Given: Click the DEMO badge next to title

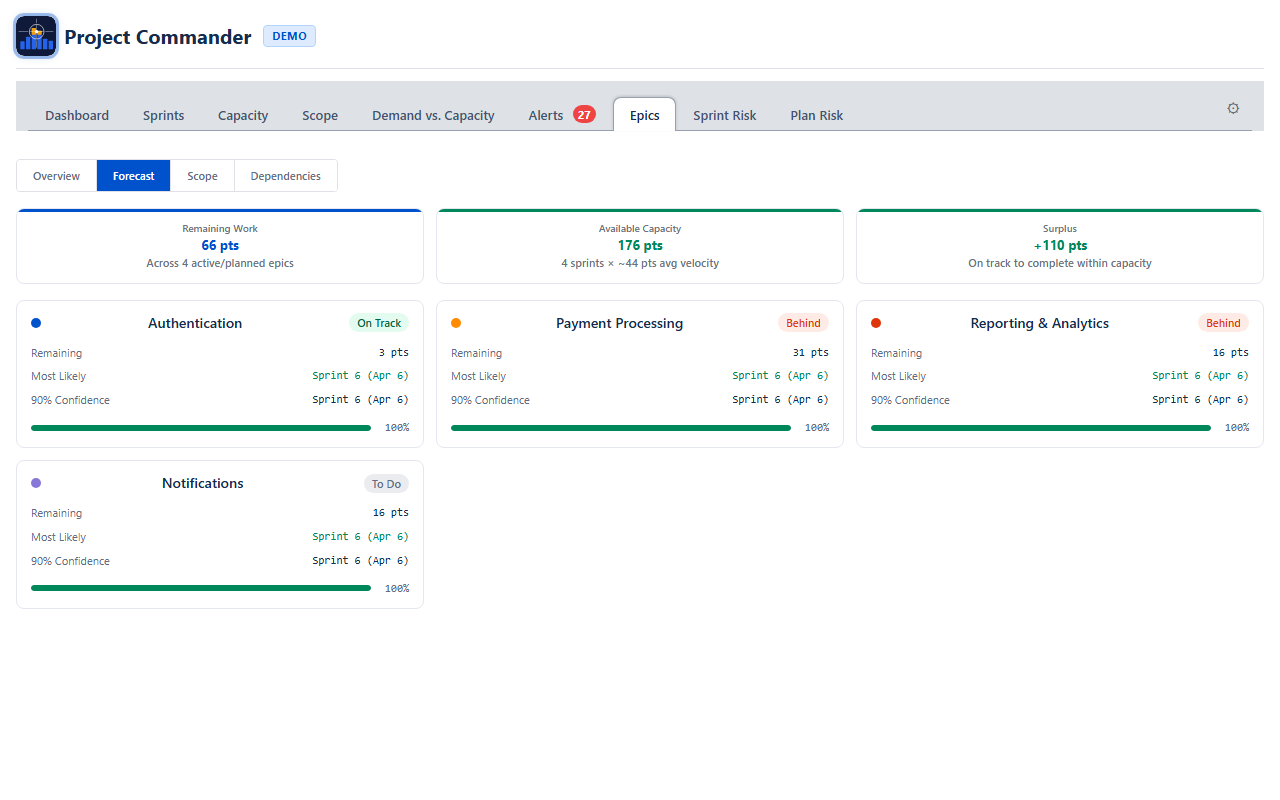Looking at the screenshot, I should pos(289,36).
